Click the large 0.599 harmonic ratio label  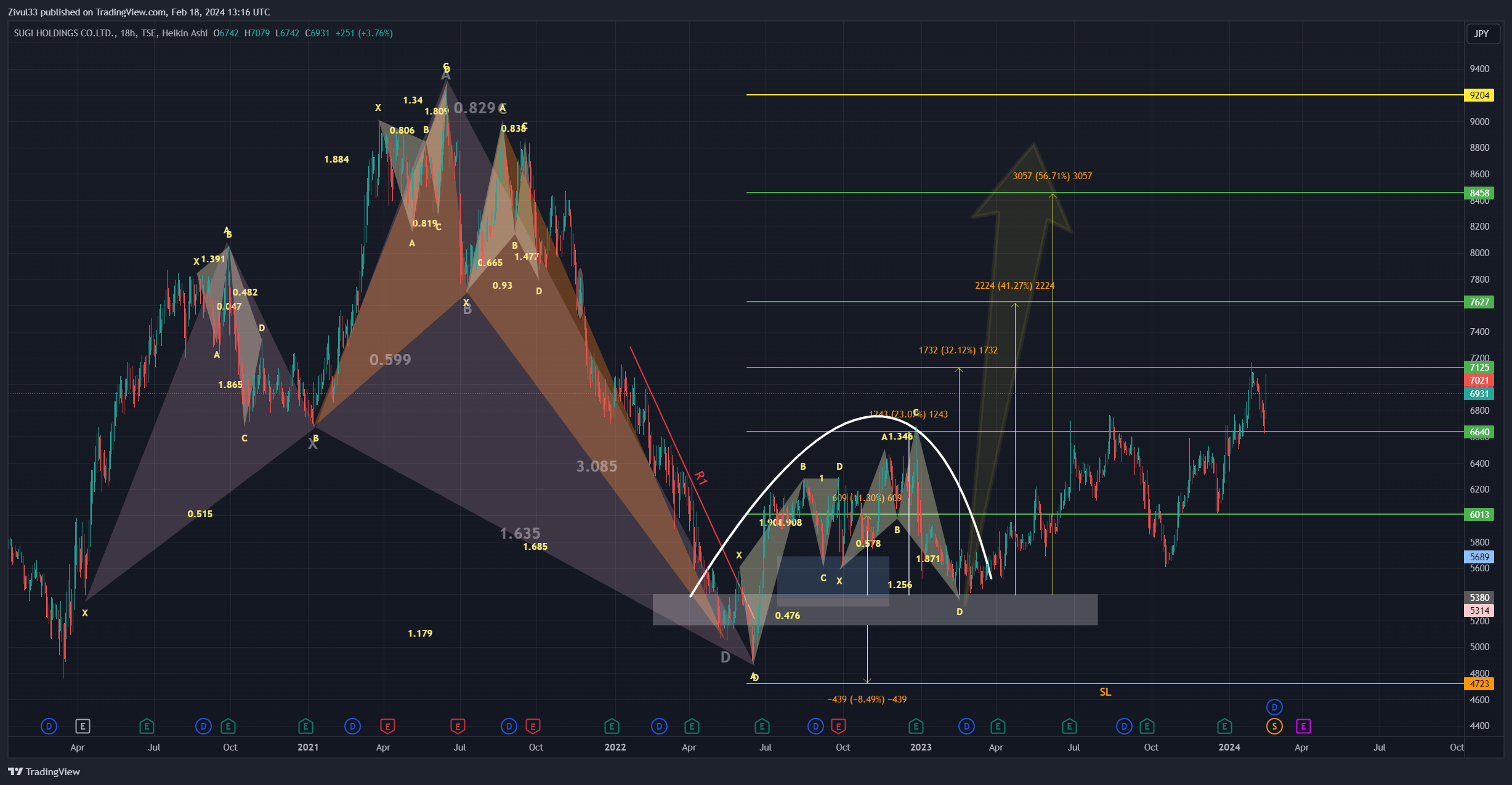click(x=390, y=360)
